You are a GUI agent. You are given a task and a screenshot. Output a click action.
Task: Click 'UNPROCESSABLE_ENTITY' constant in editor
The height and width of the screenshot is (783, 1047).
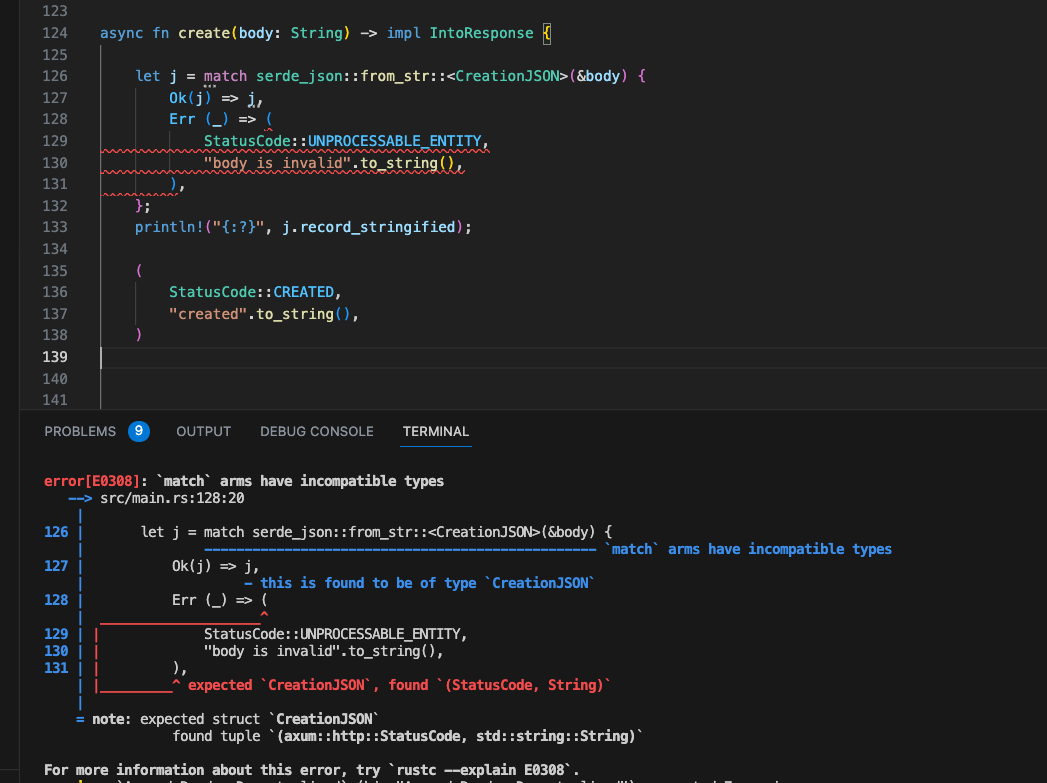pos(395,141)
